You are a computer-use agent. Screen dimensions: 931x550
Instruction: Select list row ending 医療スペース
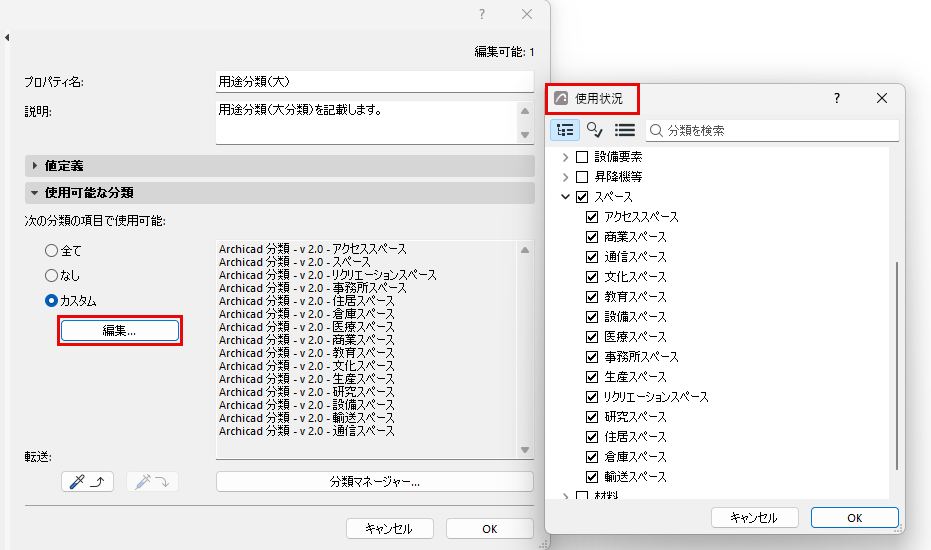(x=306, y=327)
